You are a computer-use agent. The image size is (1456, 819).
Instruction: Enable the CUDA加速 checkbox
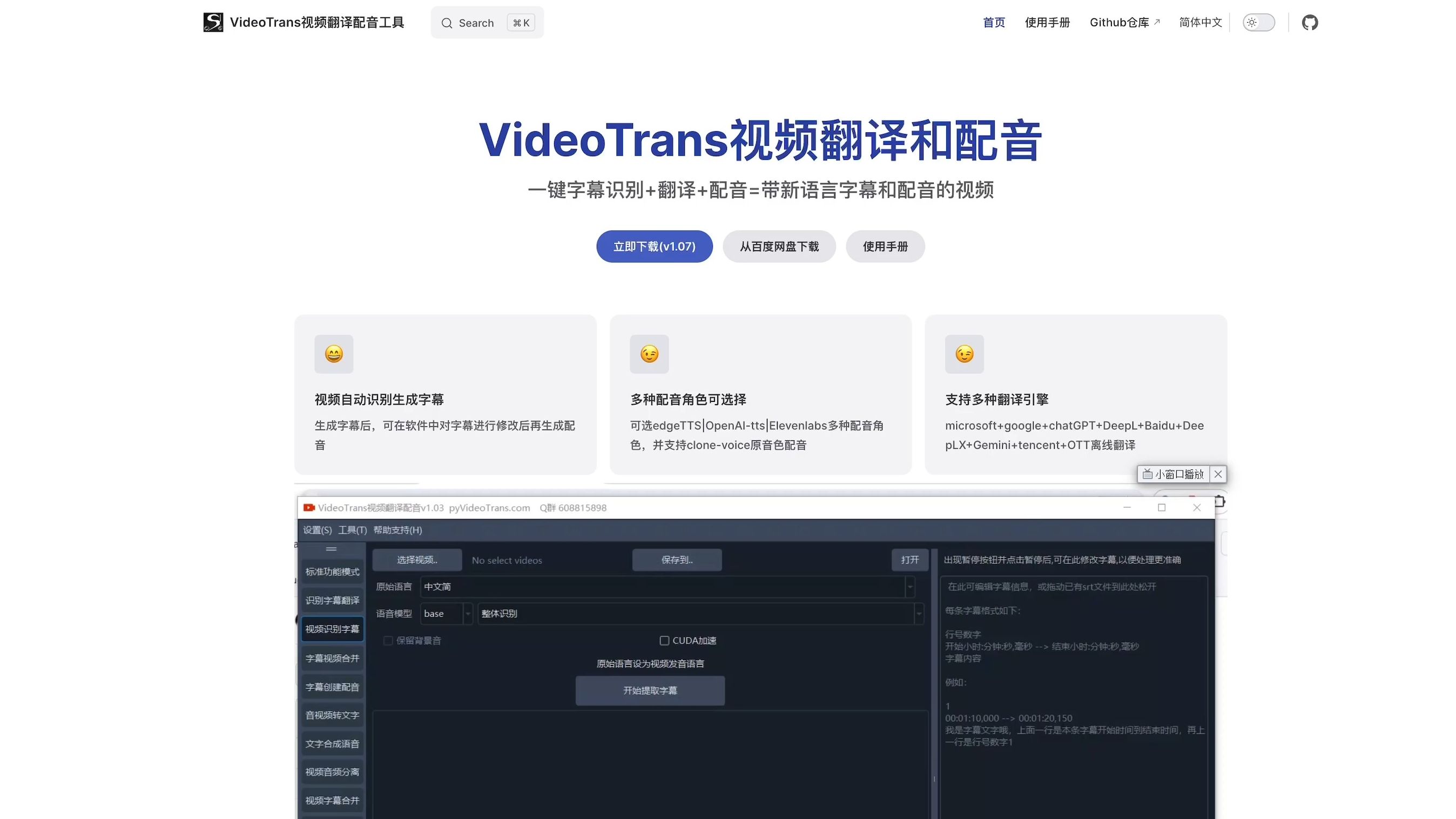664,640
